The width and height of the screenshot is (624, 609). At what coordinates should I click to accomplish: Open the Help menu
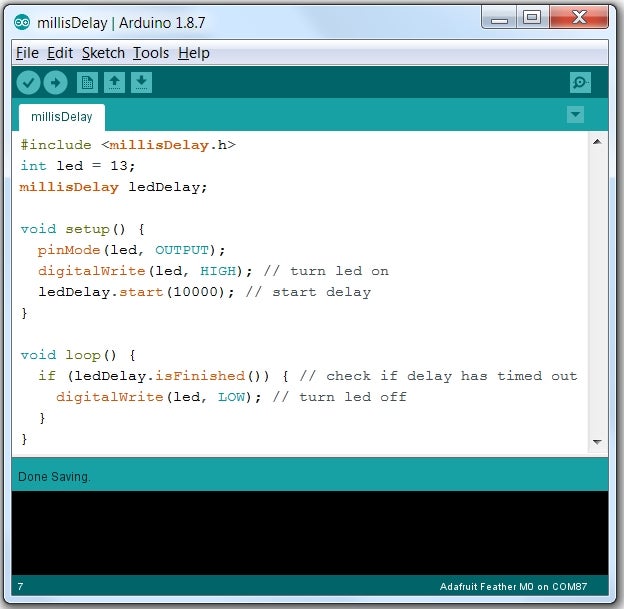click(194, 53)
